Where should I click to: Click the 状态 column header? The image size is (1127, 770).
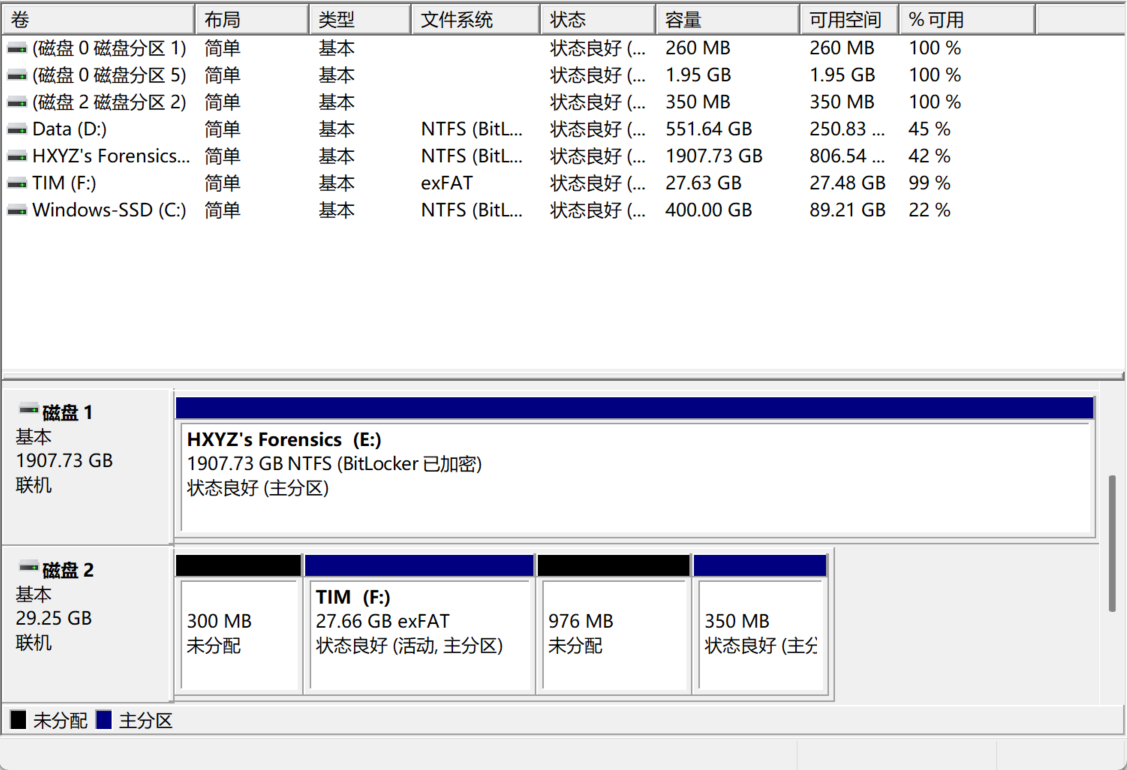[599, 19]
